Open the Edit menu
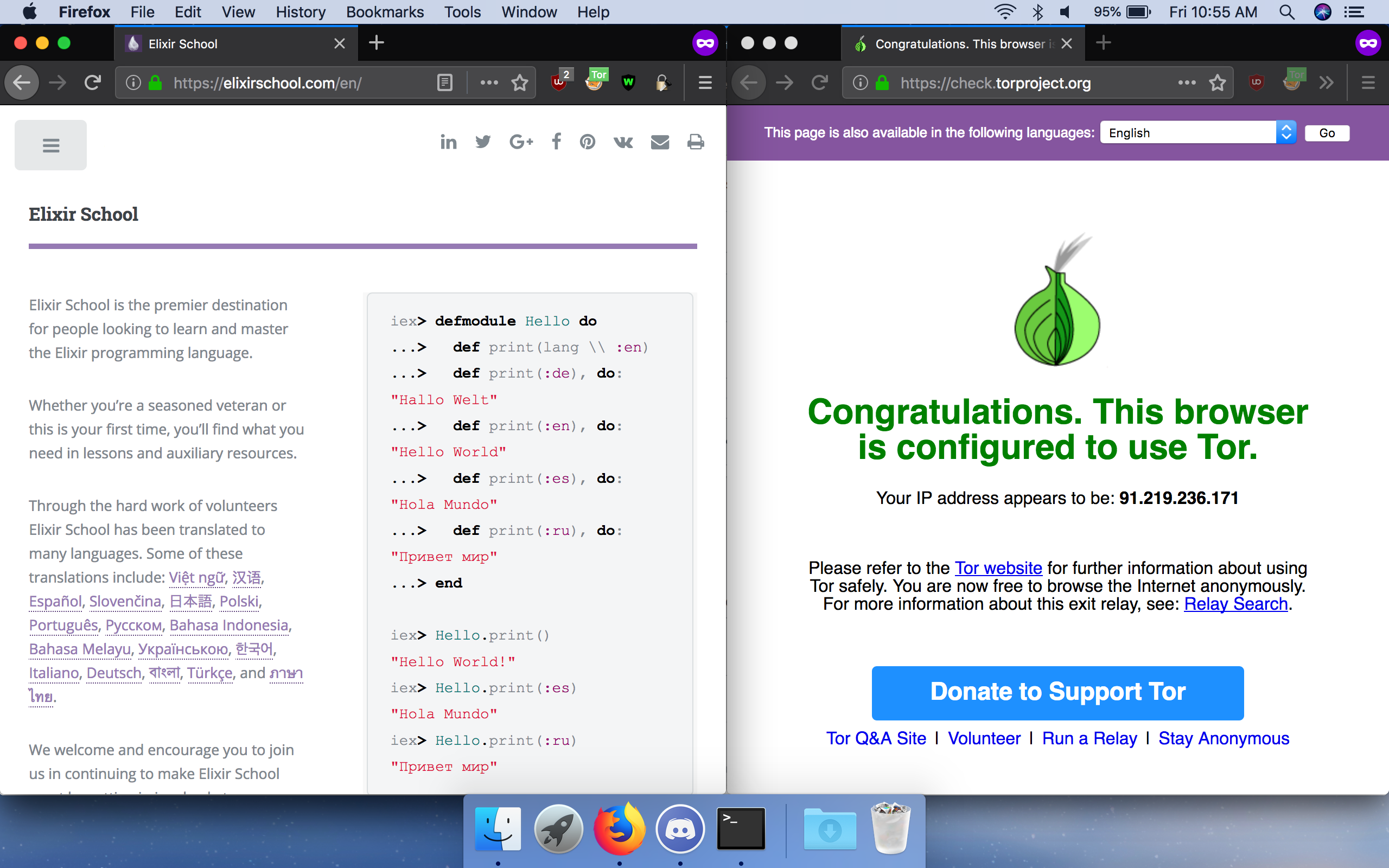The height and width of the screenshot is (868, 1389). coord(188,12)
